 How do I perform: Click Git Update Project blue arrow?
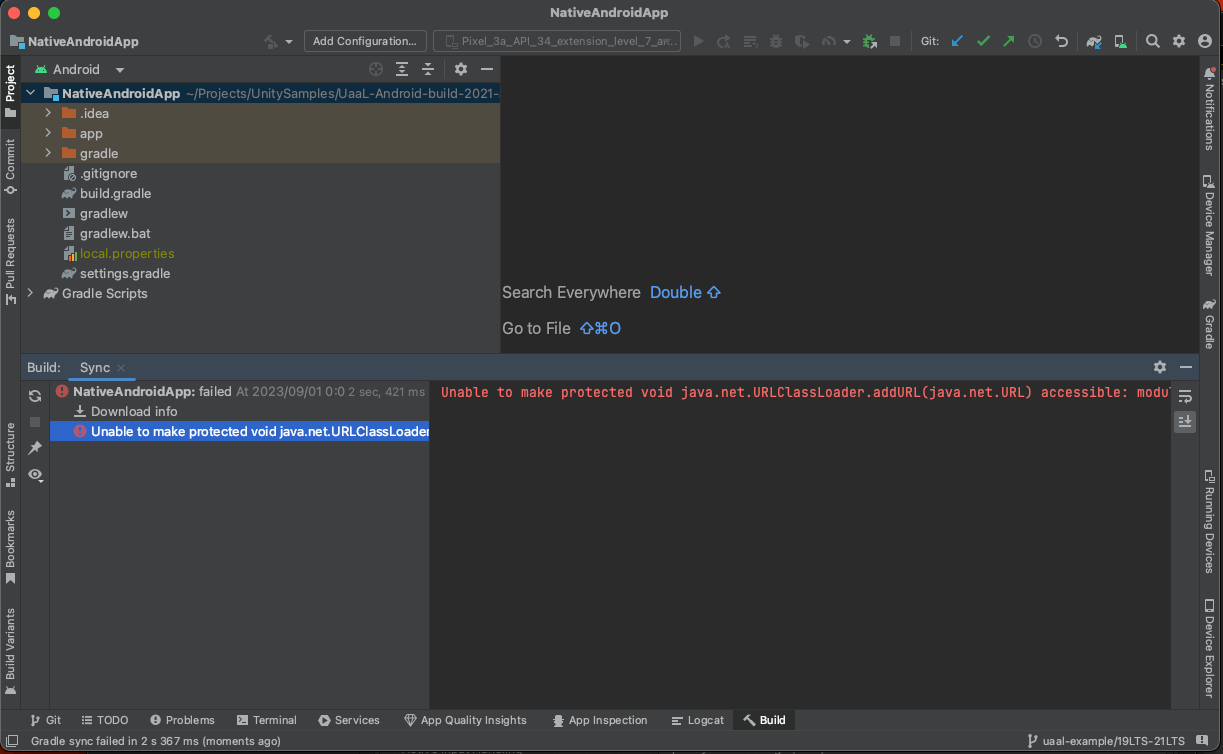[957, 41]
